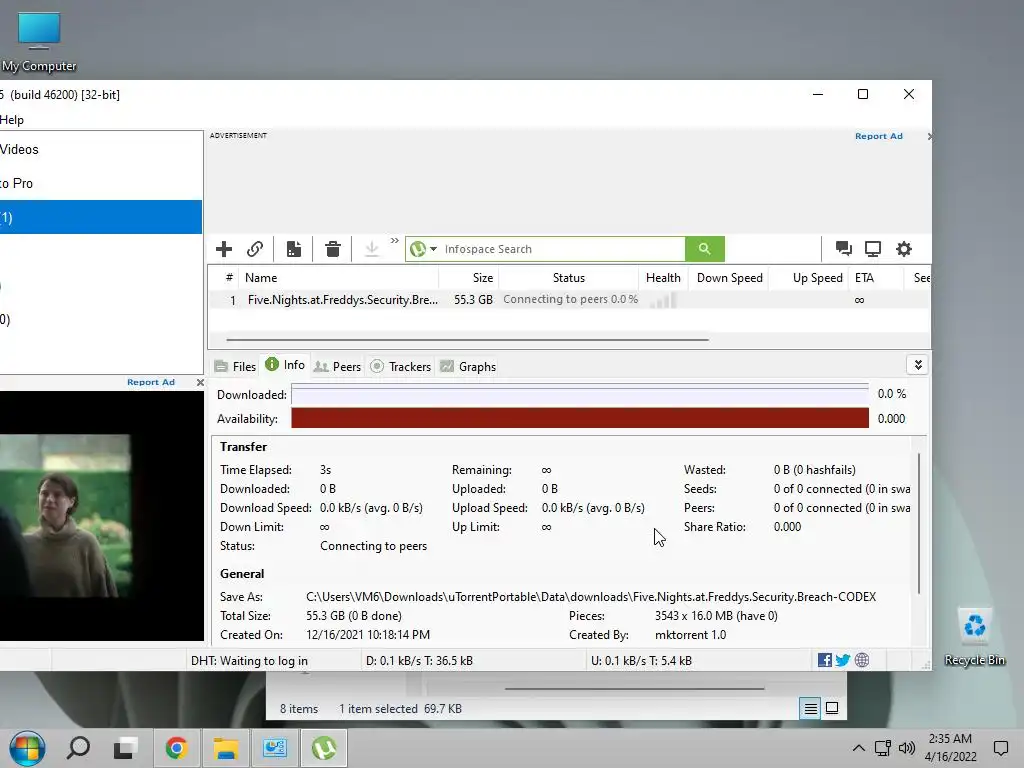The height and width of the screenshot is (768, 1024).
Task: Click the Remove Torrent trash icon
Action: (x=333, y=249)
